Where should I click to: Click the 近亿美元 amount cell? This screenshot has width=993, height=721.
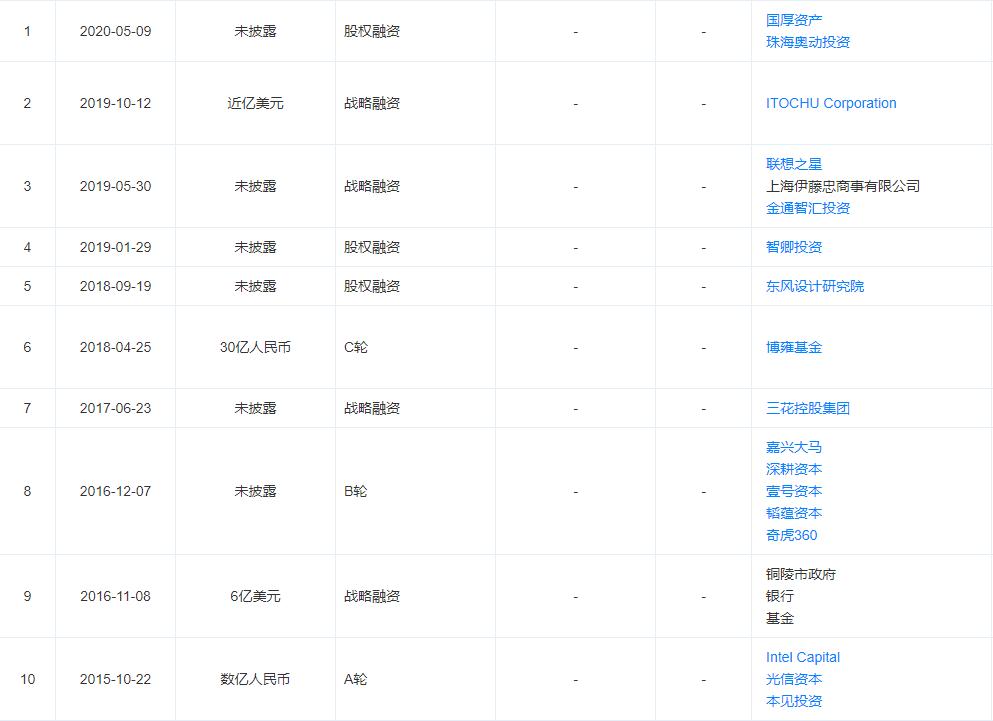[x=255, y=103]
